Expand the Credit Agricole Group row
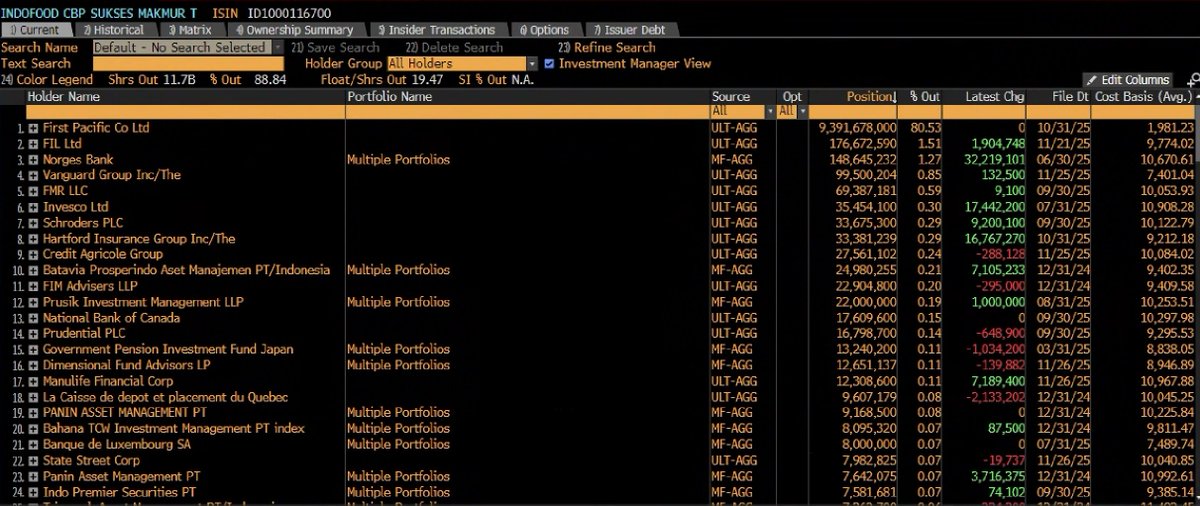1200x506 pixels. click(33, 254)
